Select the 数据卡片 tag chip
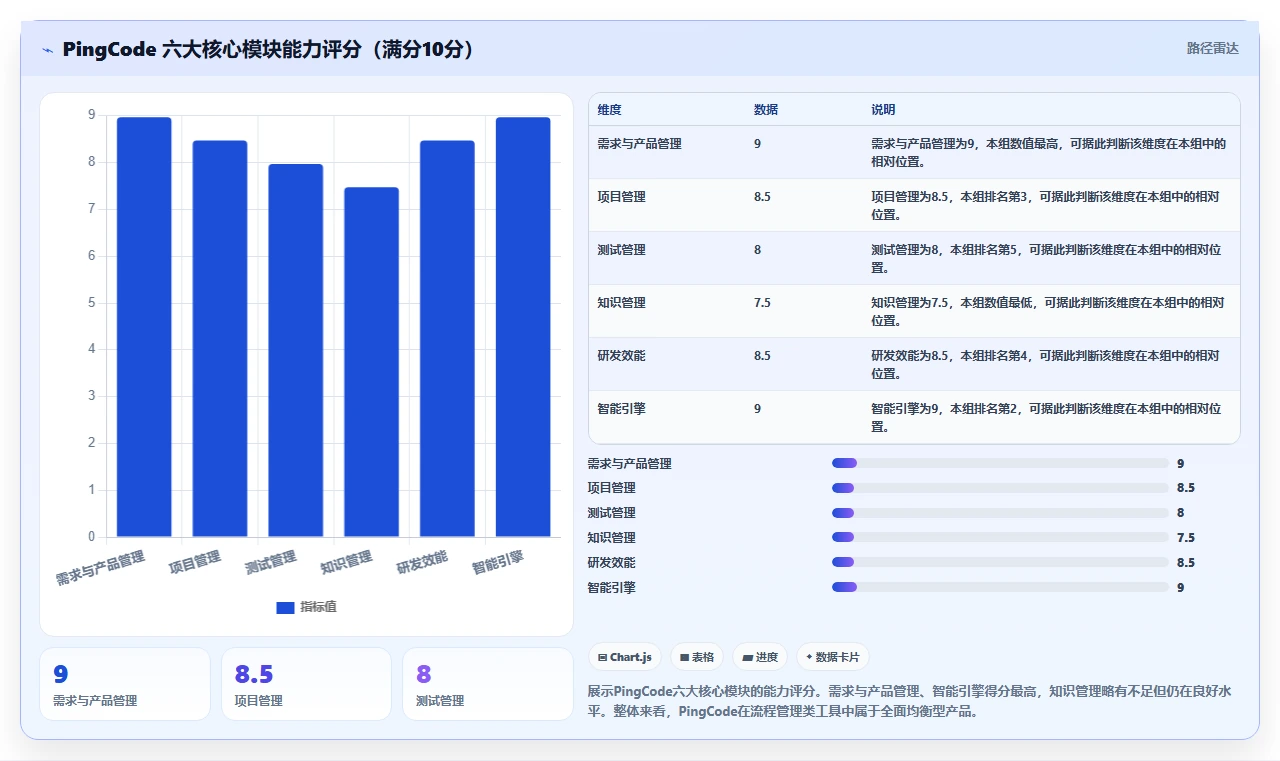Viewport: 1280px width, 761px height. coord(833,657)
